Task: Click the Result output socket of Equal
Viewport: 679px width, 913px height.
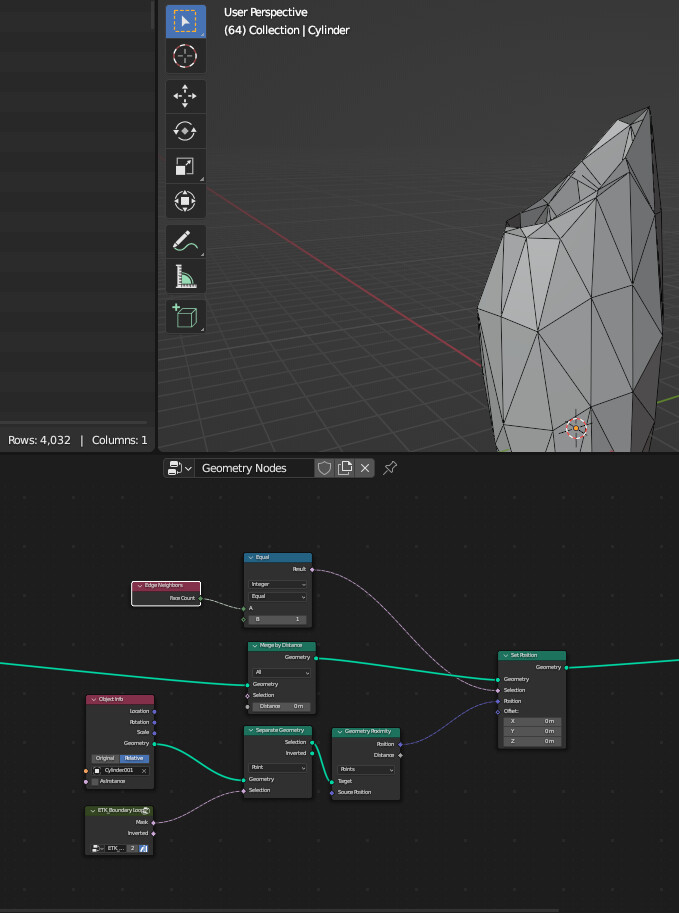Action: (x=312, y=569)
